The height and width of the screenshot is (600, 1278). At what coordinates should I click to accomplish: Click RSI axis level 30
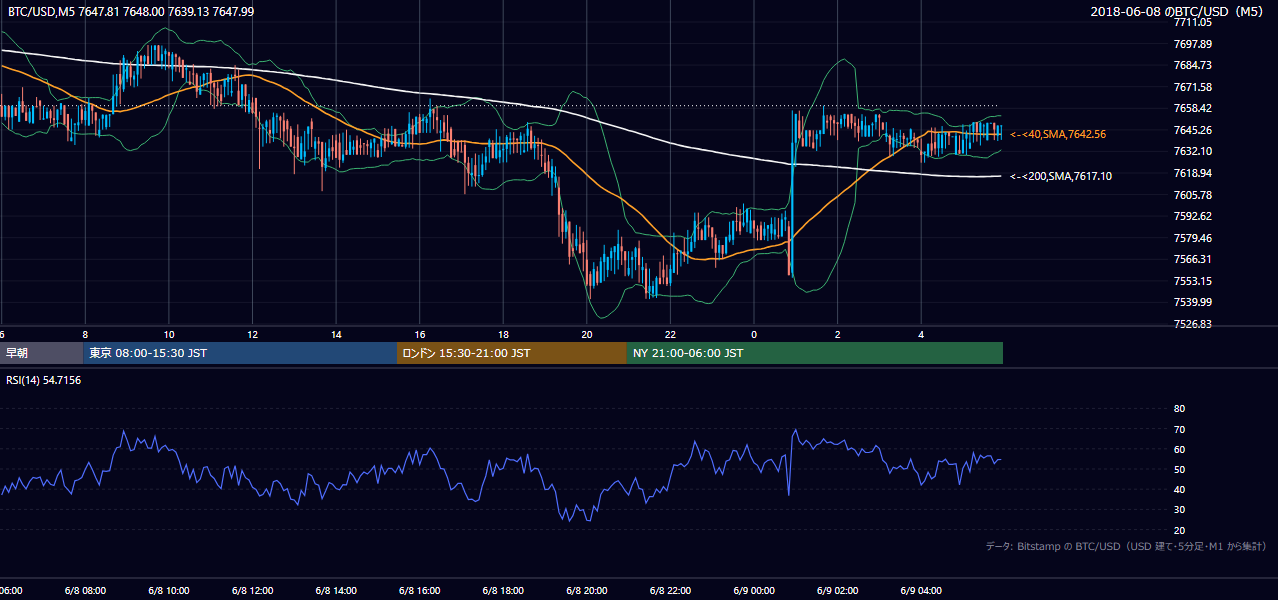tap(1179, 509)
